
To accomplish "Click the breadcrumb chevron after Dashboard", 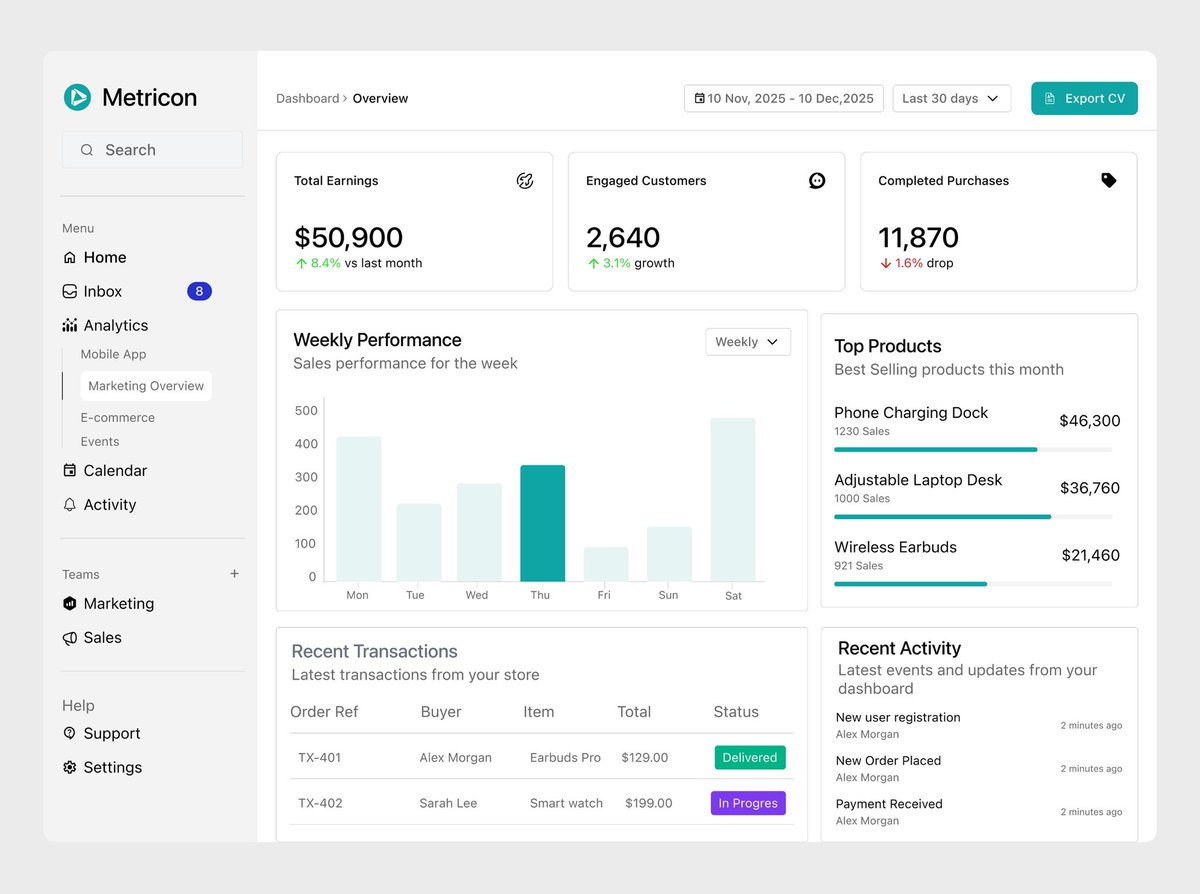I will (x=345, y=99).
